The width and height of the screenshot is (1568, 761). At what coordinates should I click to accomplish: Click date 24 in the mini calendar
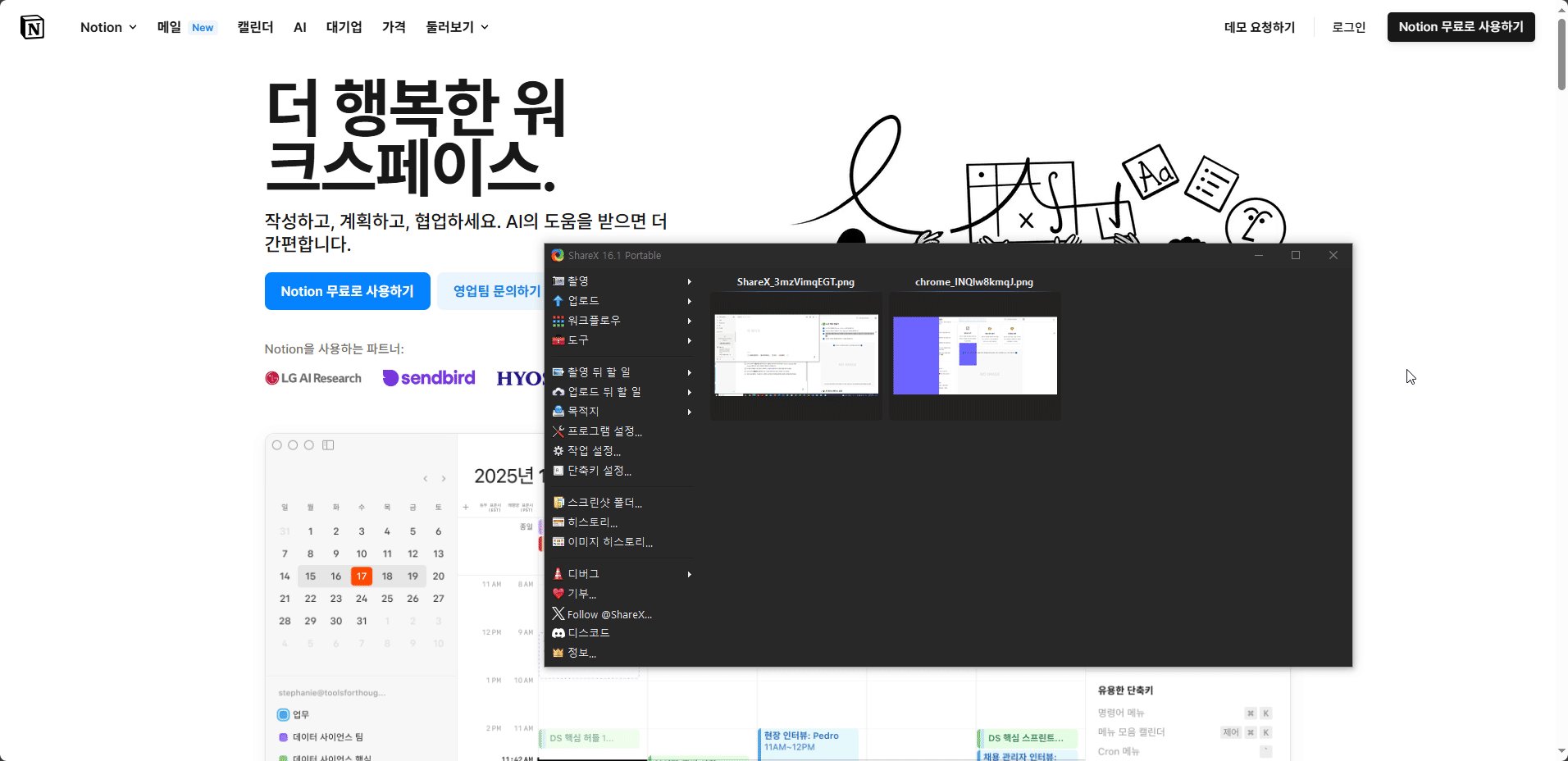pyautogui.click(x=362, y=599)
